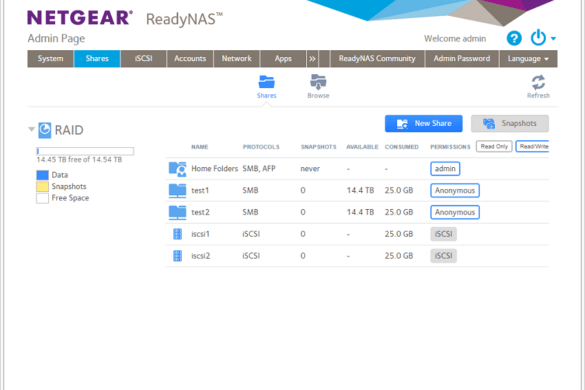The height and width of the screenshot is (390, 585).
Task: Click the test1 share folder icon
Action: pos(177,191)
